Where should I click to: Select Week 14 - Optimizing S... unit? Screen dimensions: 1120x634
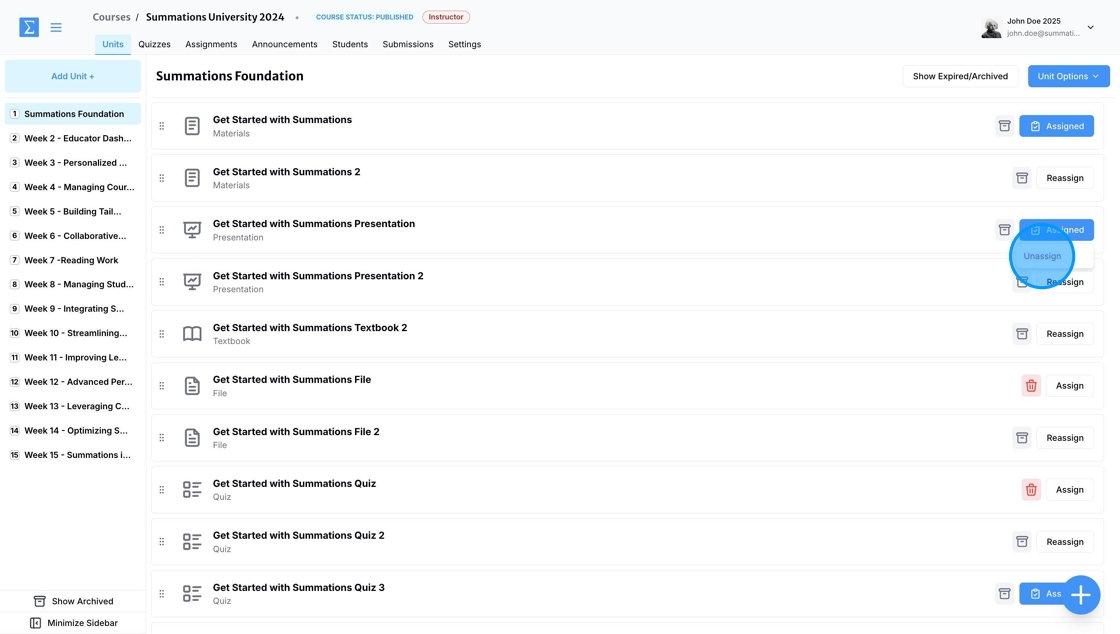73,431
